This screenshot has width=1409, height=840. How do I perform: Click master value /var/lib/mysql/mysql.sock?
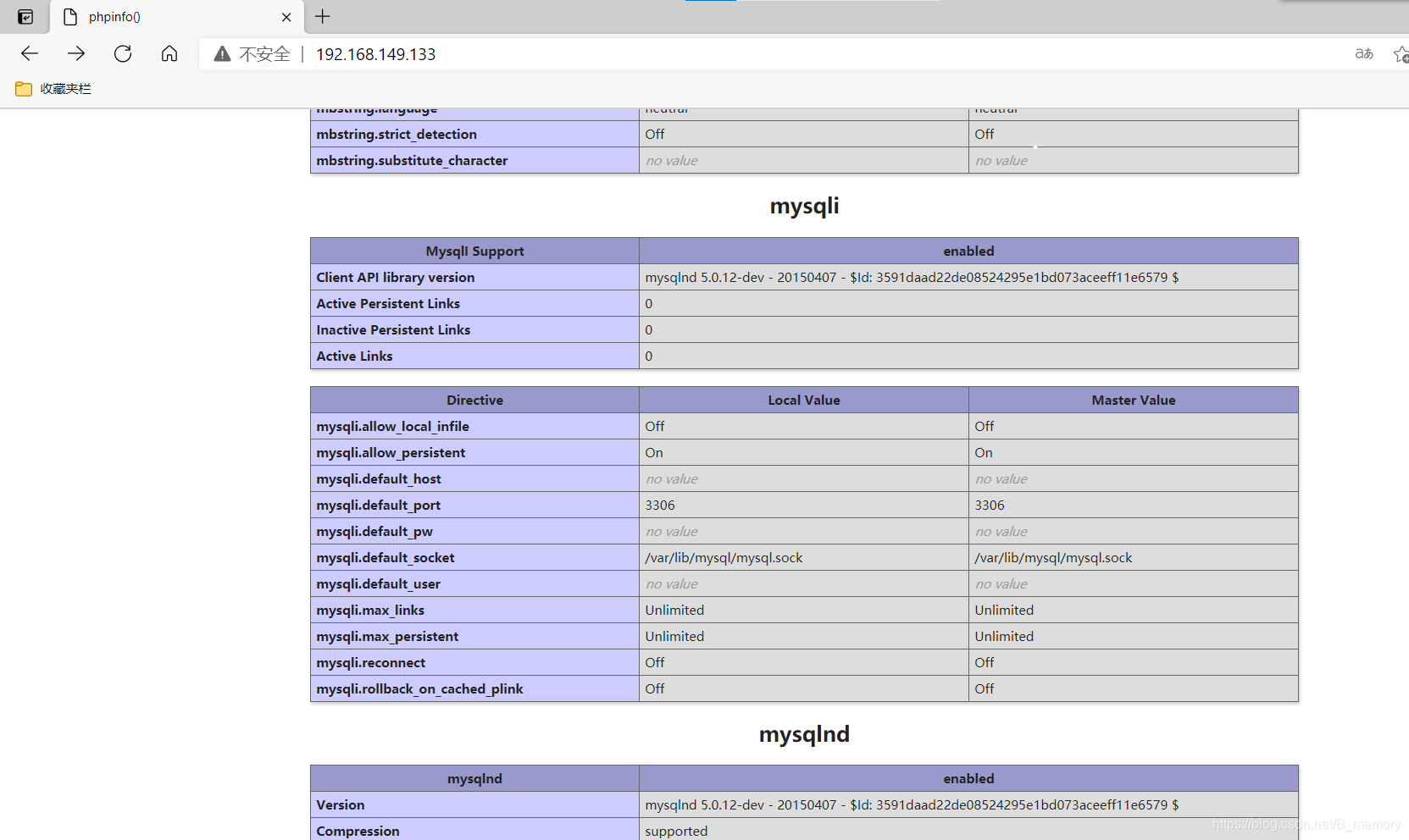click(1053, 558)
